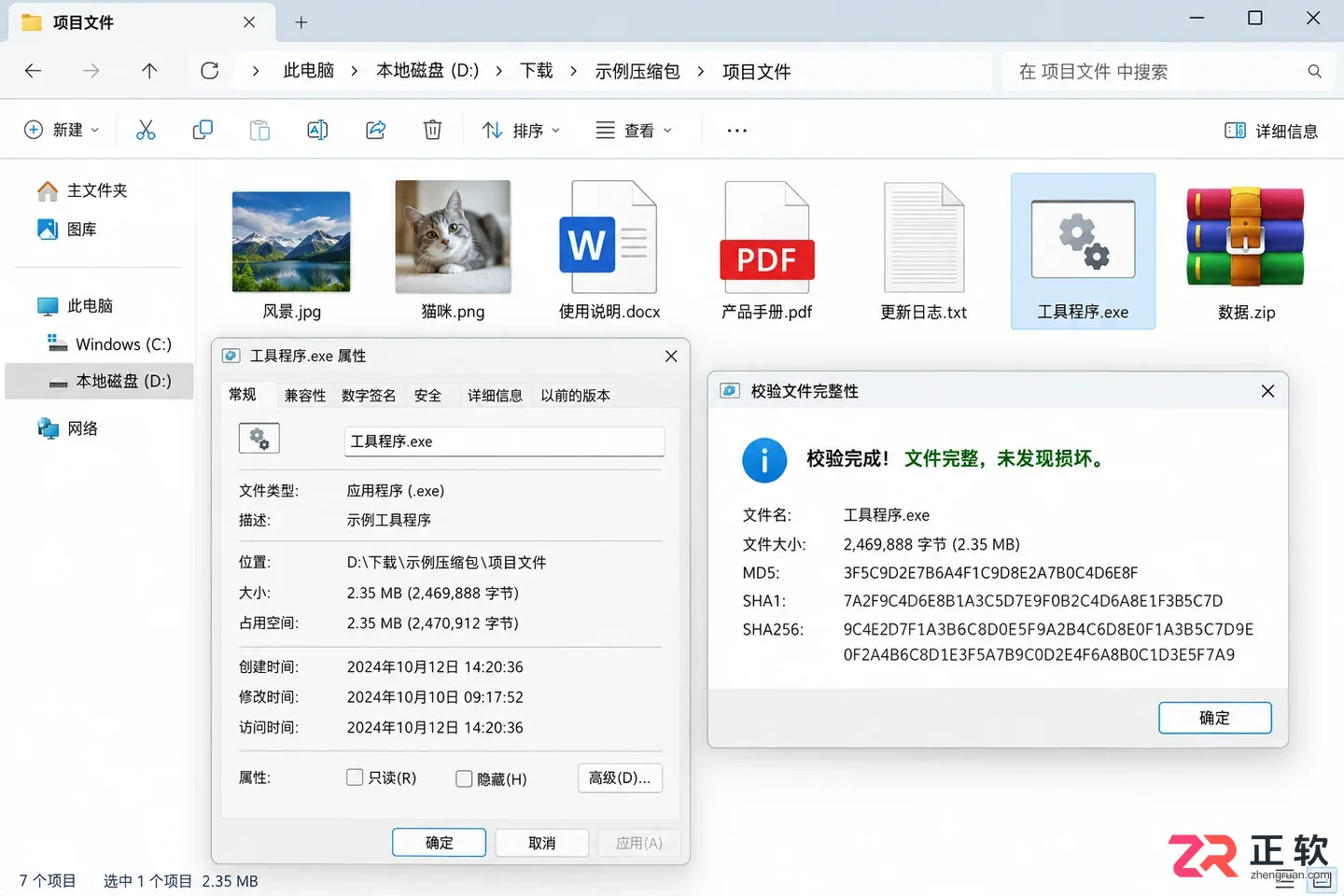The height and width of the screenshot is (896, 1344).
Task: Go back with the left arrow
Action: (34, 71)
